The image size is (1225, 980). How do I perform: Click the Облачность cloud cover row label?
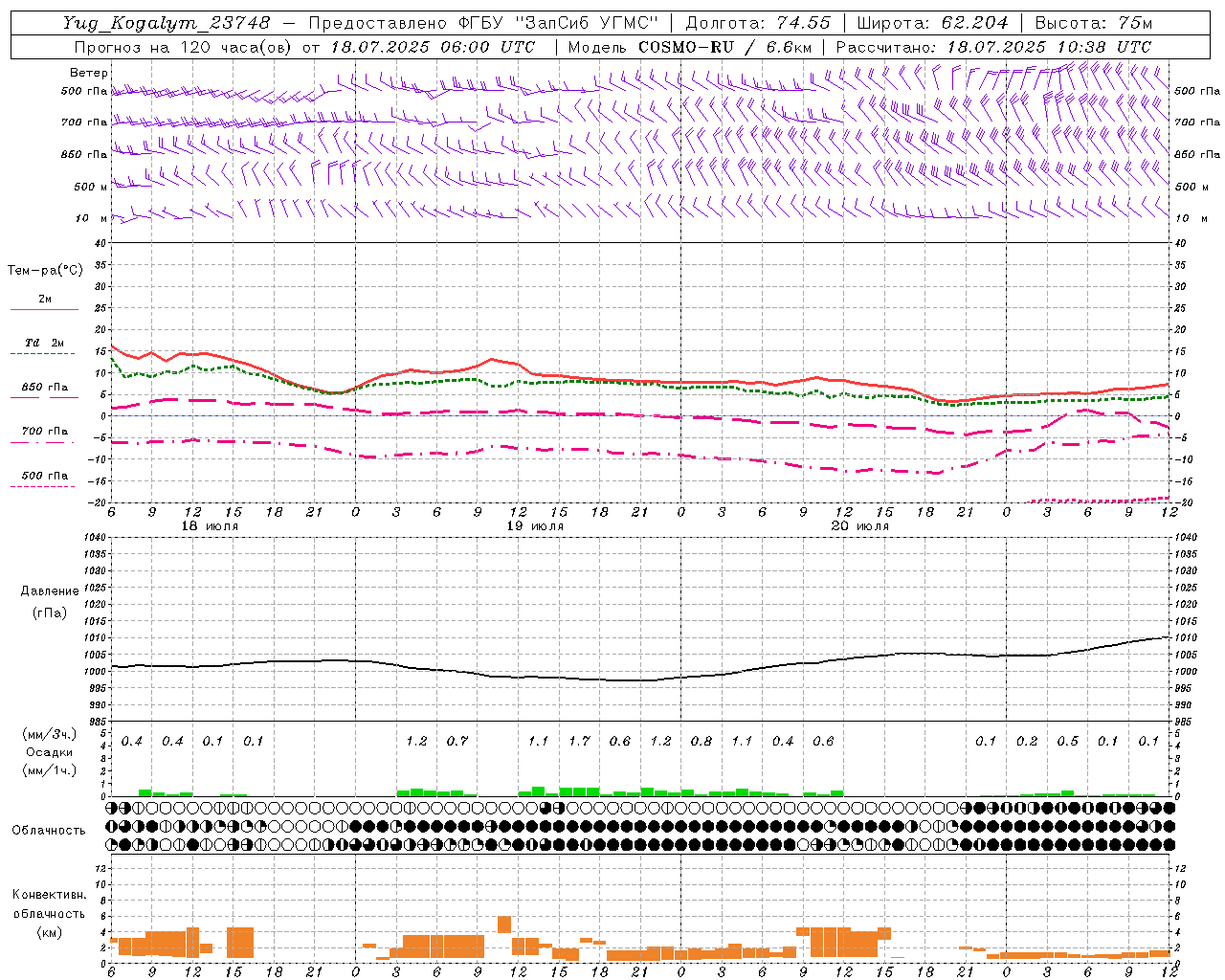49,830
